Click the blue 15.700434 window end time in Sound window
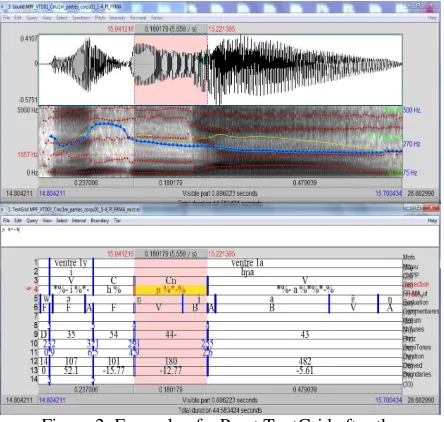Image resolution: width=444 pixels, height=422 pixels. pos(388,193)
